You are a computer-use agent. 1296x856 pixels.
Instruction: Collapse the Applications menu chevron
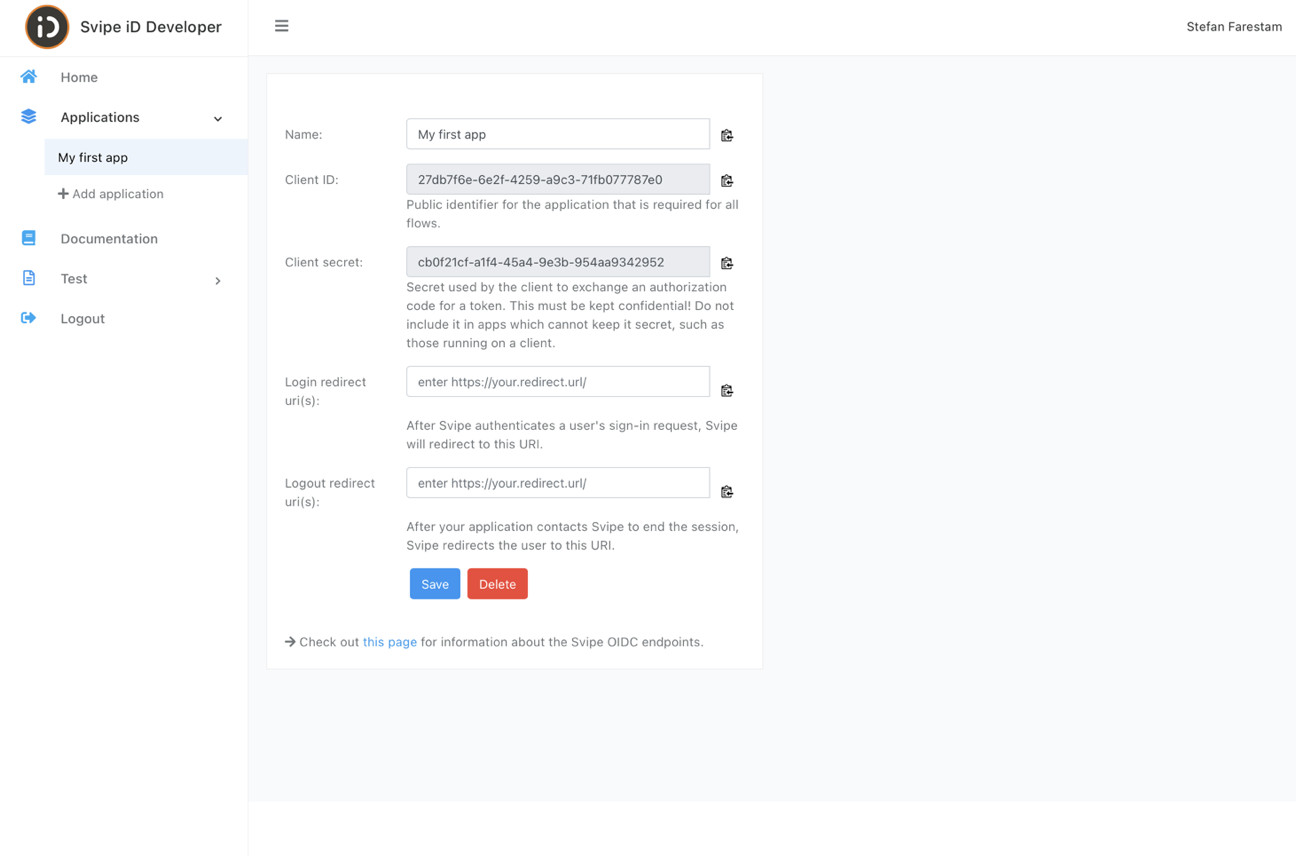(x=218, y=119)
